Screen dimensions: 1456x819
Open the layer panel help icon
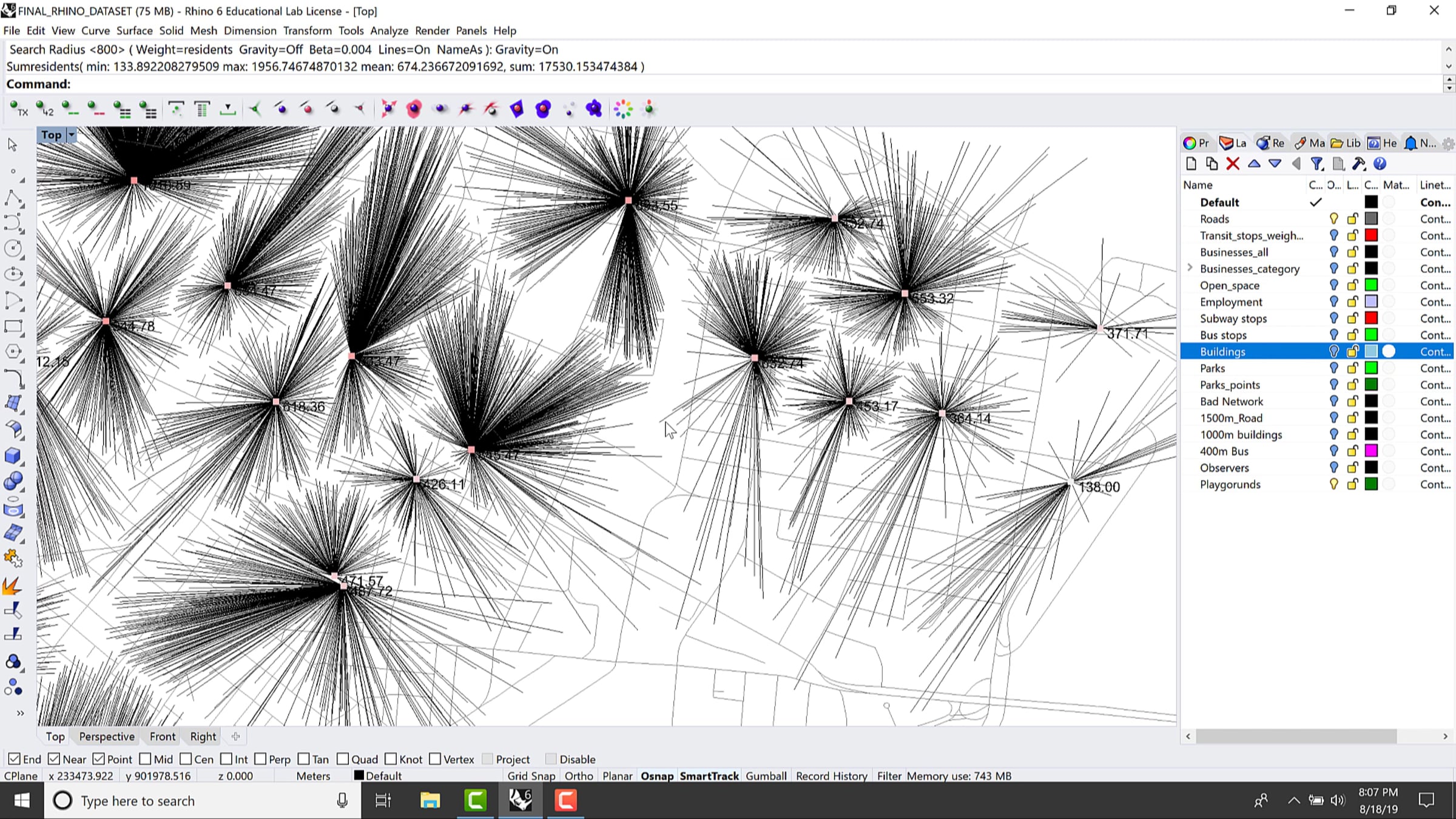1380,164
